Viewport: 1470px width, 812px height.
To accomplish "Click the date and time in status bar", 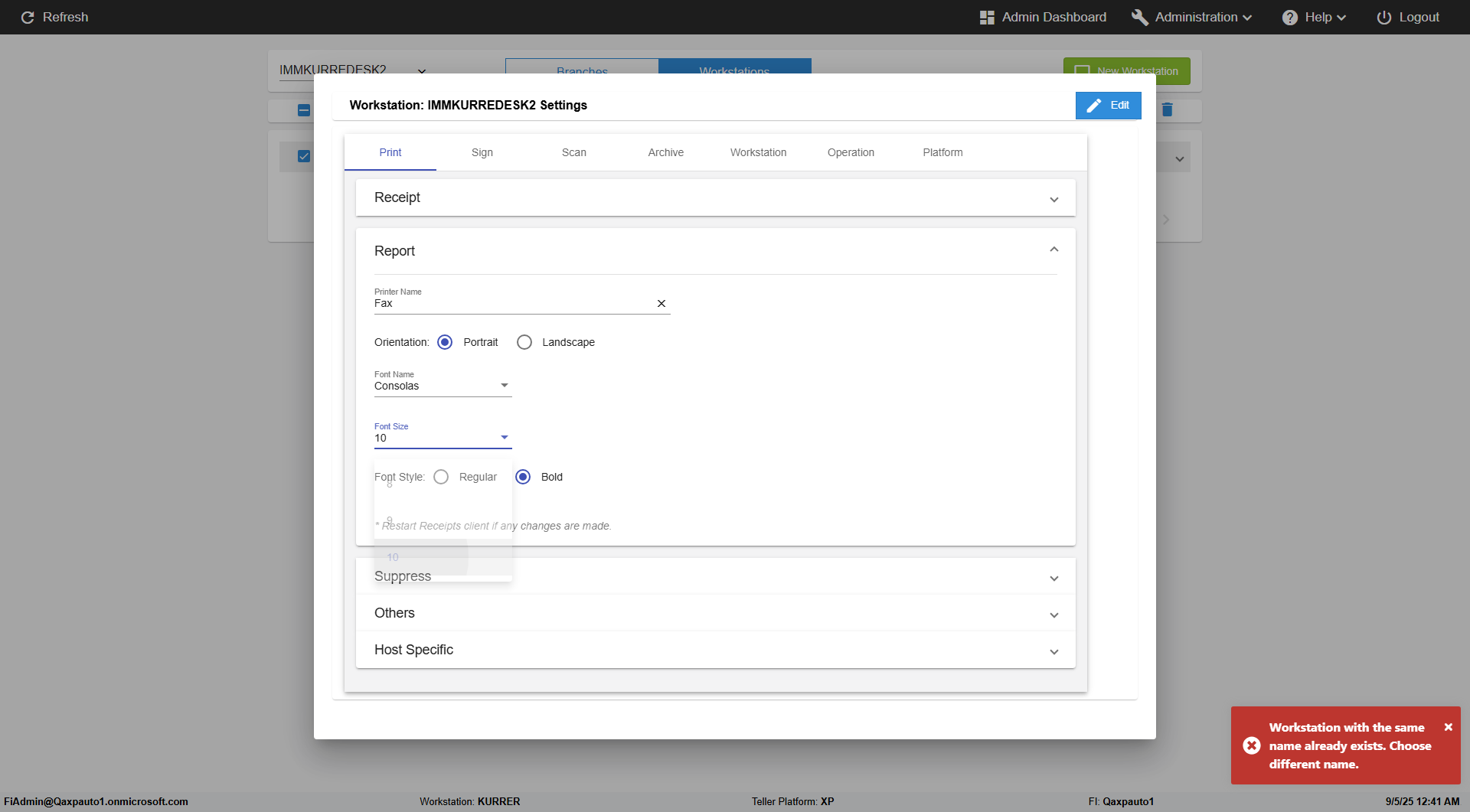I will click(x=1422, y=801).
